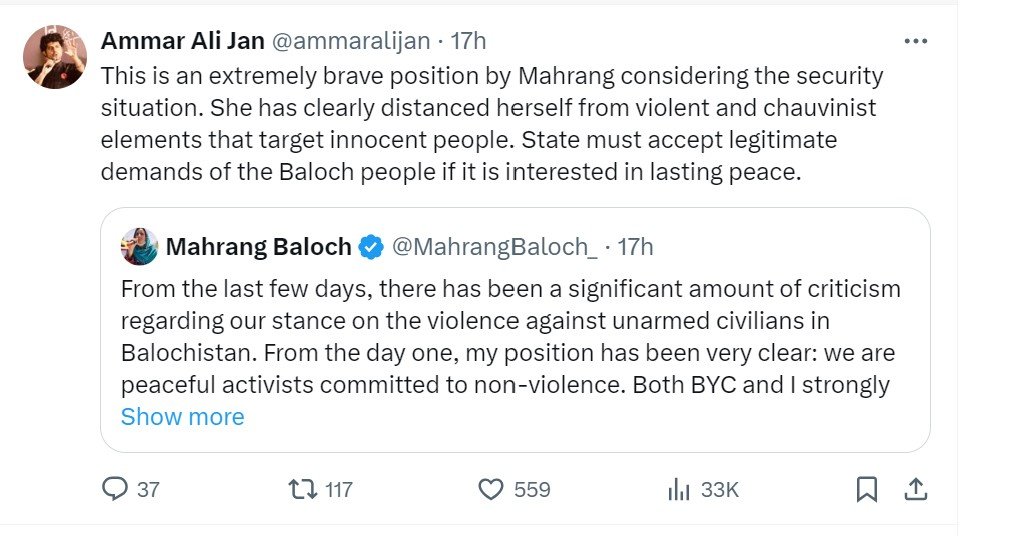Click Mahrang Baloch's blue verified badge

pos(371,246)
